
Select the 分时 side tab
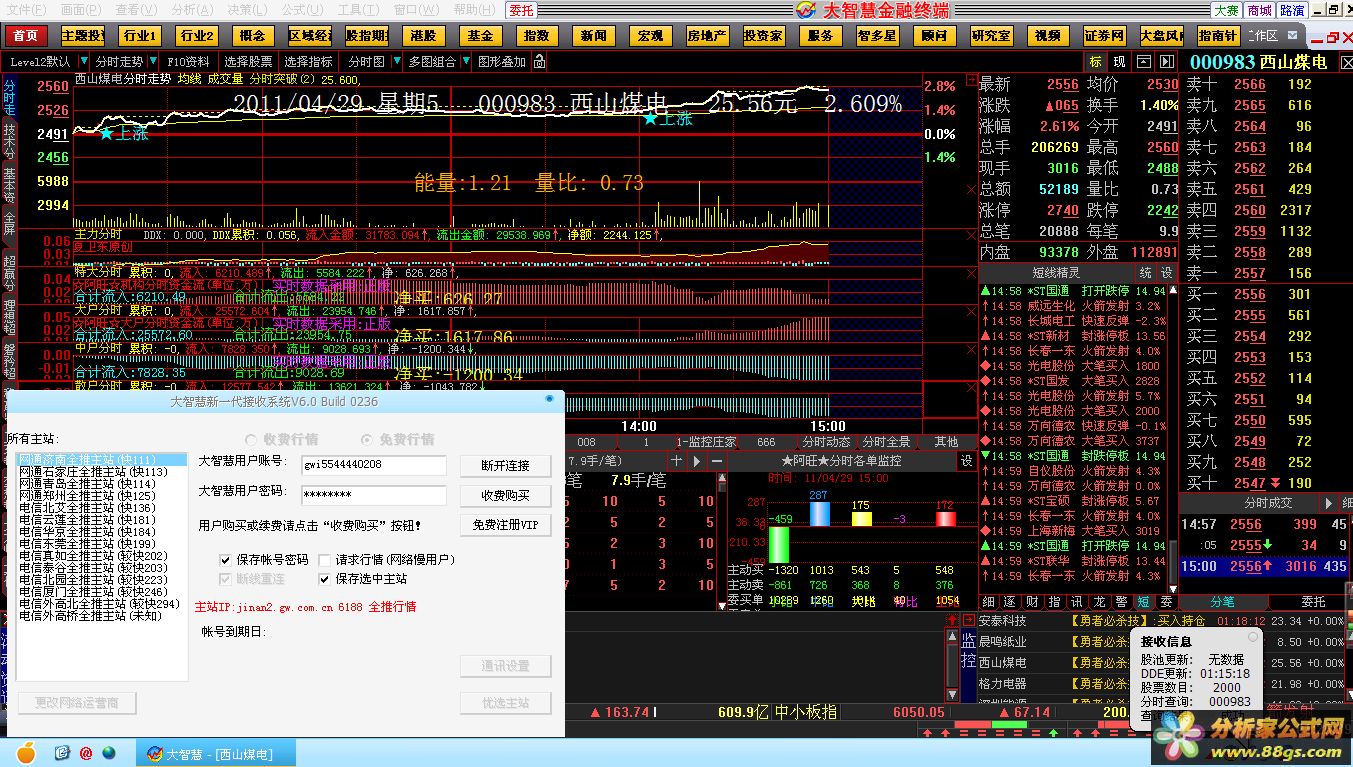coord(9,97)
